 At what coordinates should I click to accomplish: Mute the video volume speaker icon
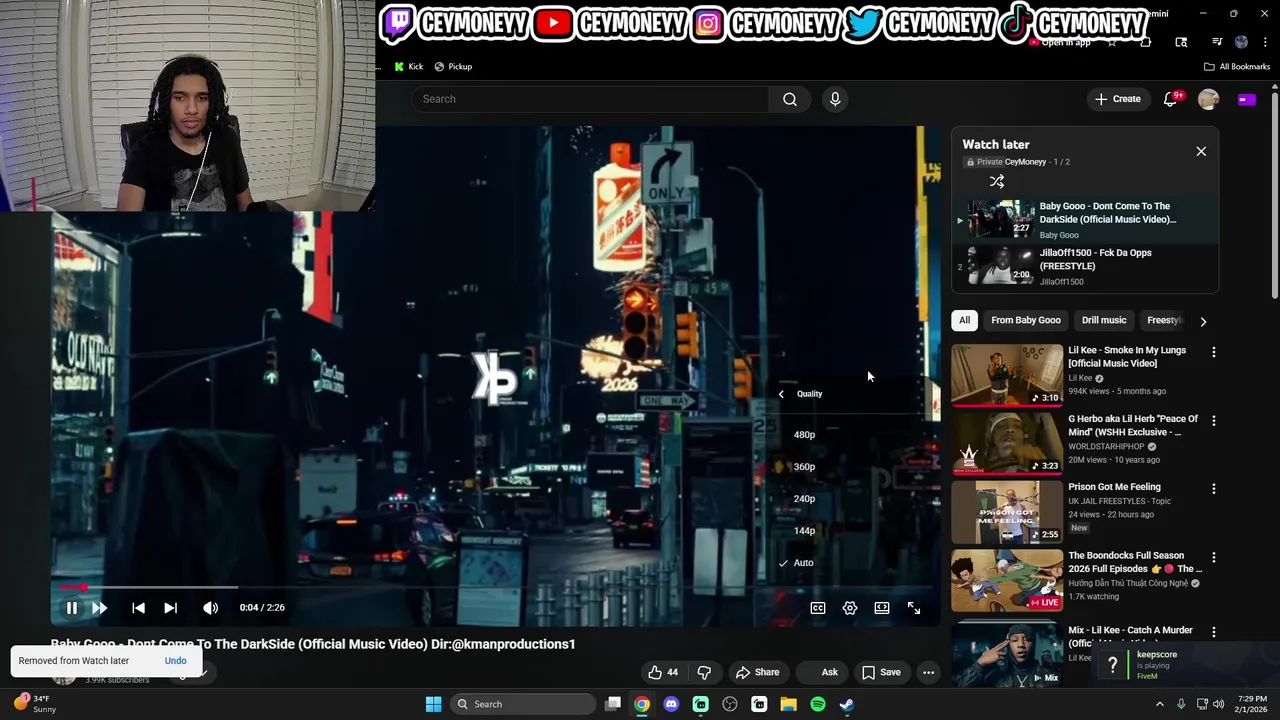pos(210,608)
